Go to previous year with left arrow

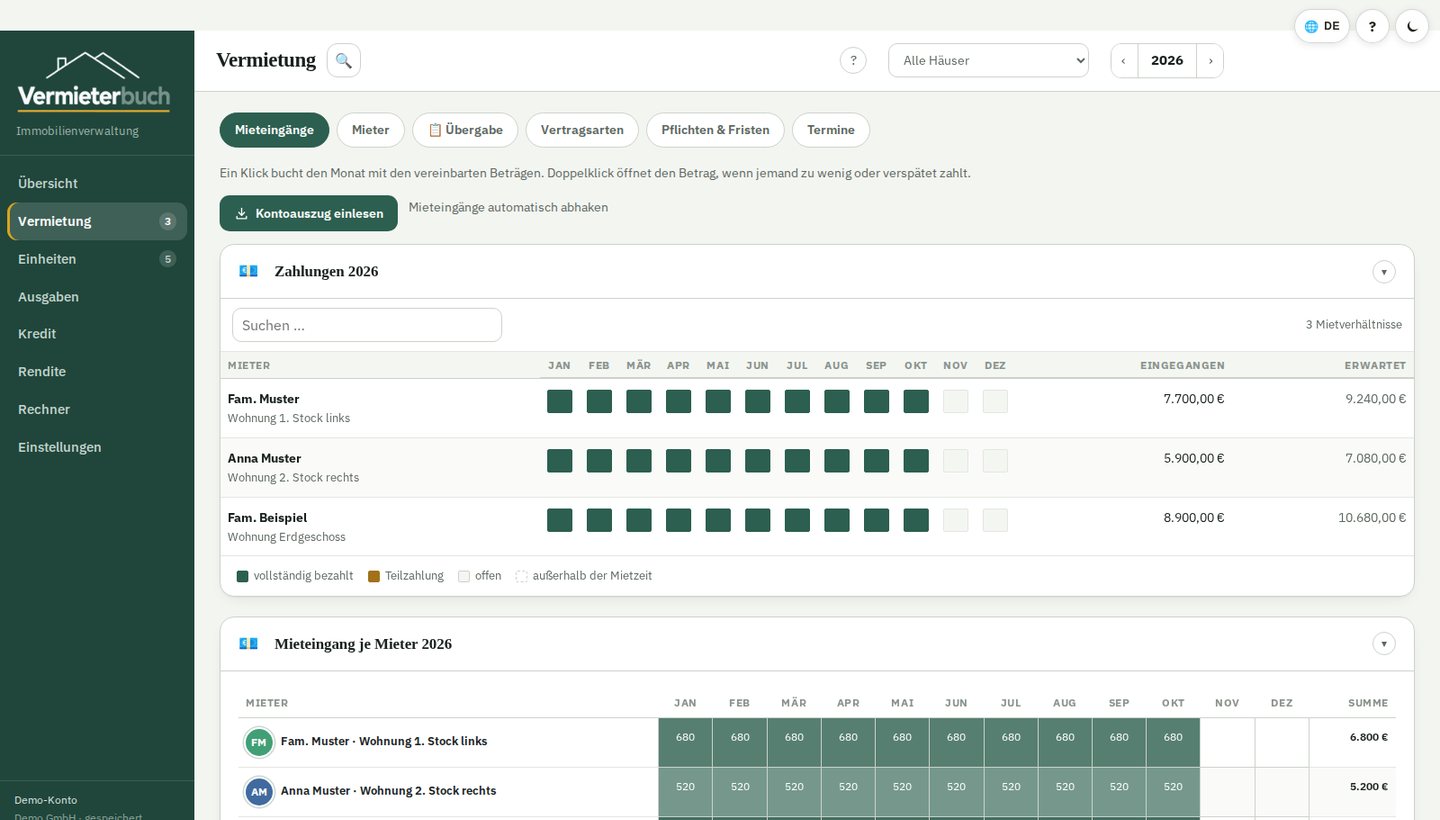[x=1124, y=60]
